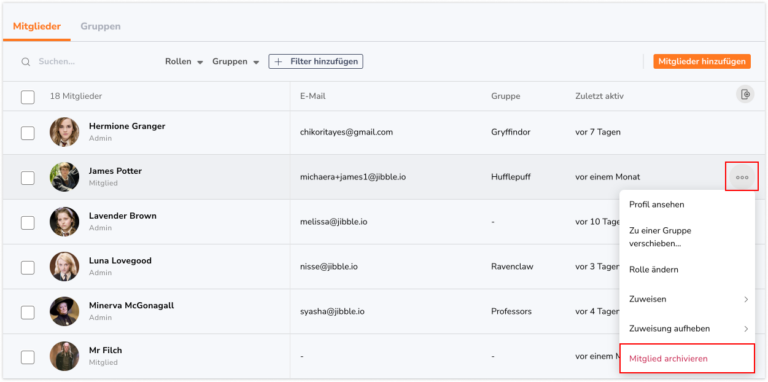Screen dimensions: 768x382
Task: Check the select-all checkbox beside 18 Mitglieder
Action: click(x=27, y=96)
